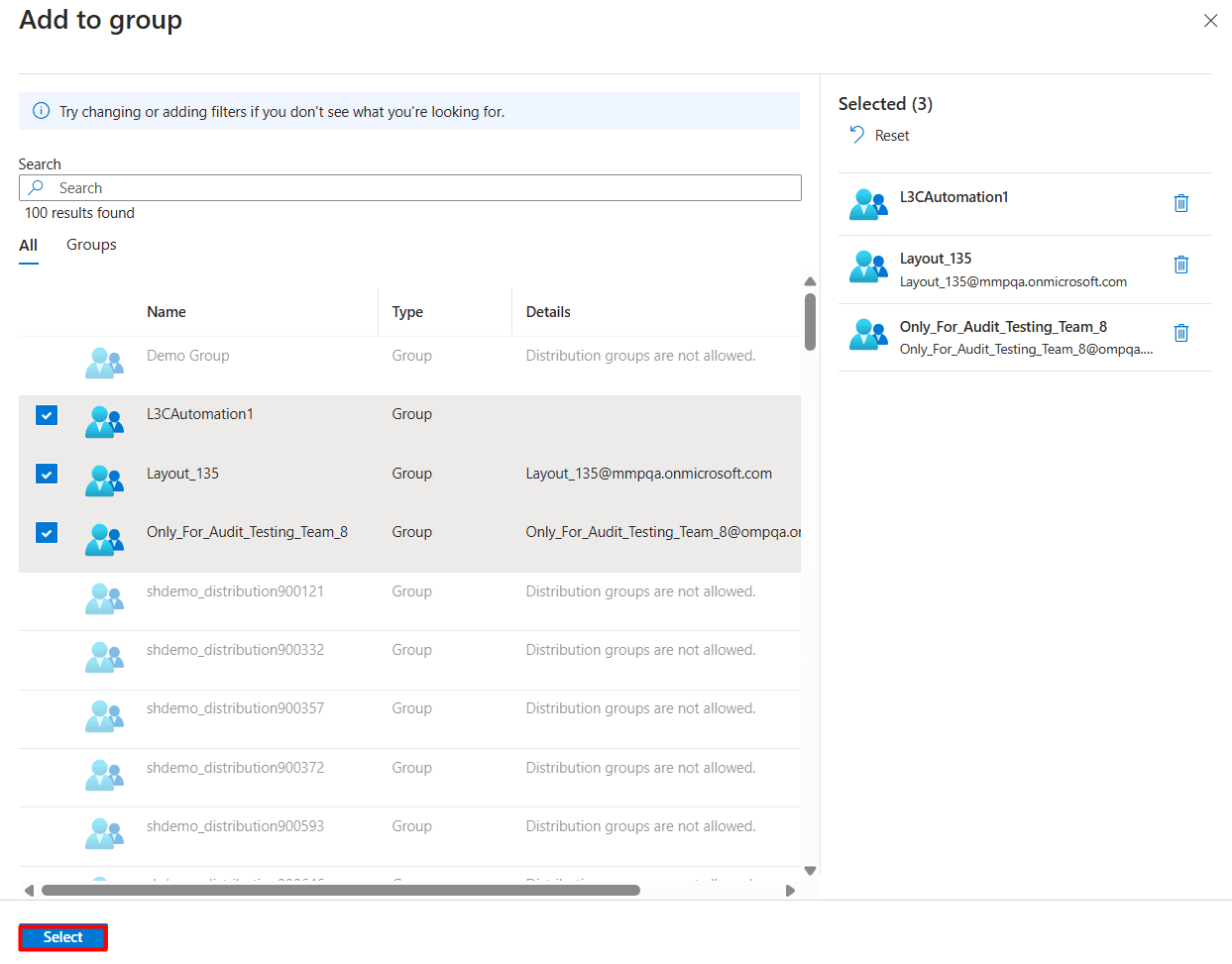
Task: Click the Details column header
Action: coord(548,311)
